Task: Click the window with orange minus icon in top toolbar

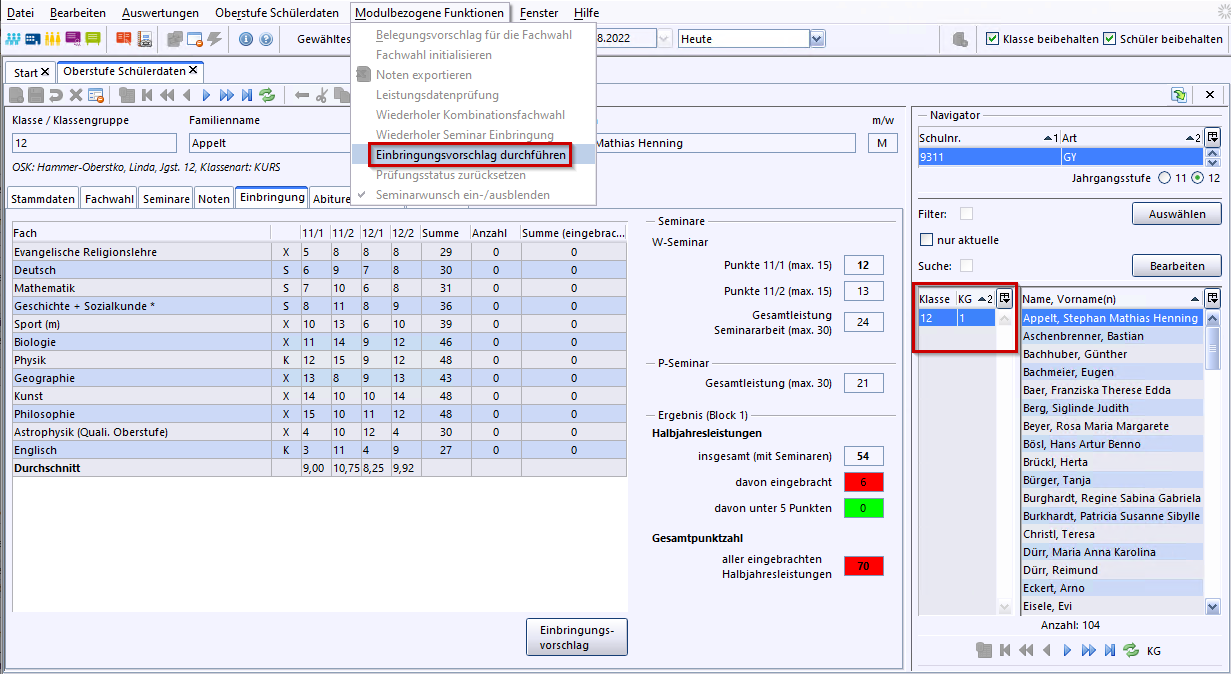Action: (x=194, y=39)
